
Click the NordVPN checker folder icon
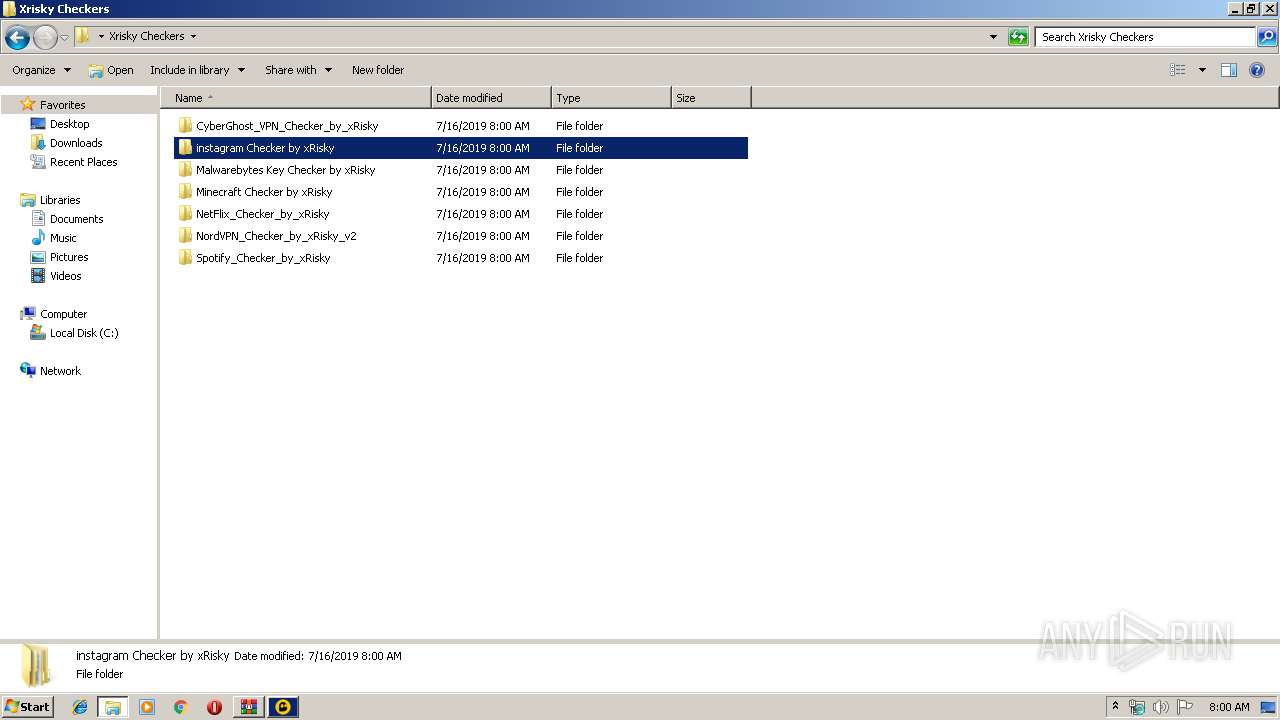tap(185, 236)
